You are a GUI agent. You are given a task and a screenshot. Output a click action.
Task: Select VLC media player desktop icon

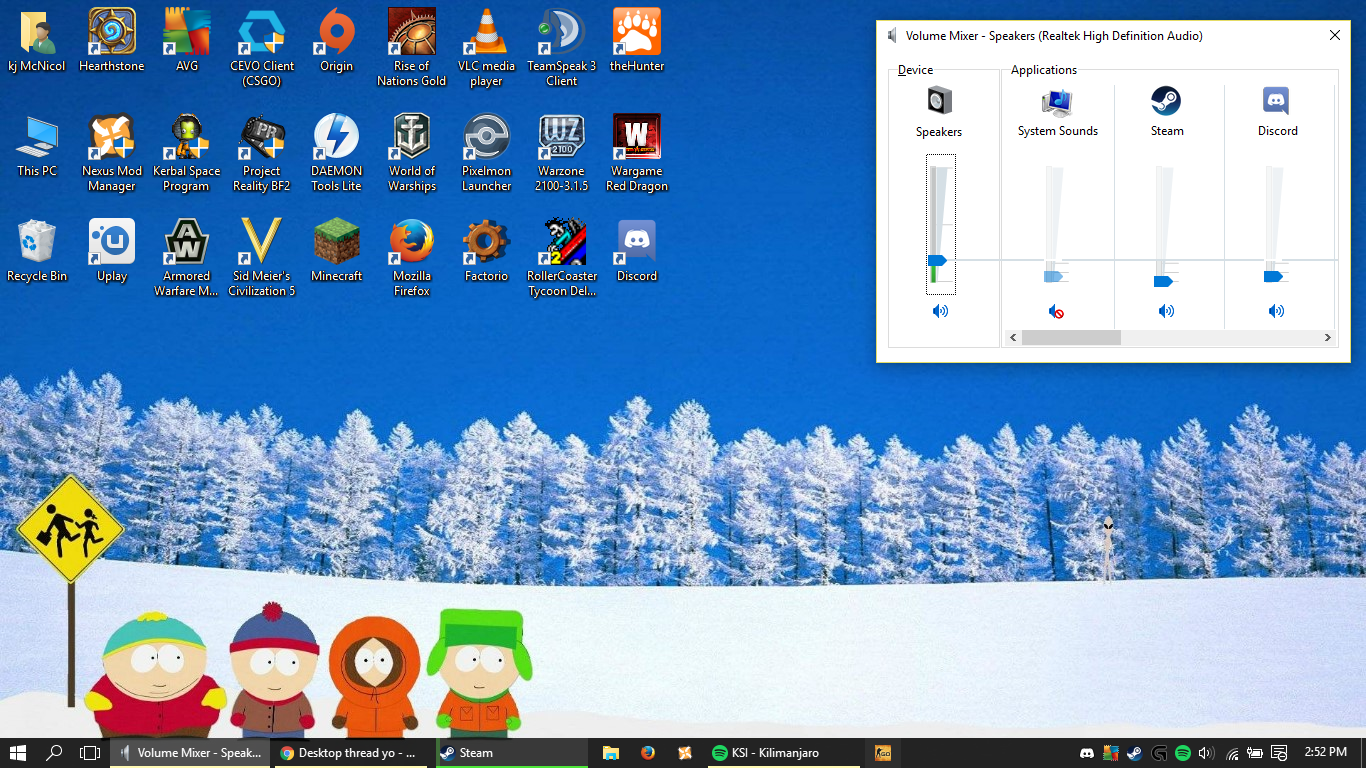(x=487, y=48)
